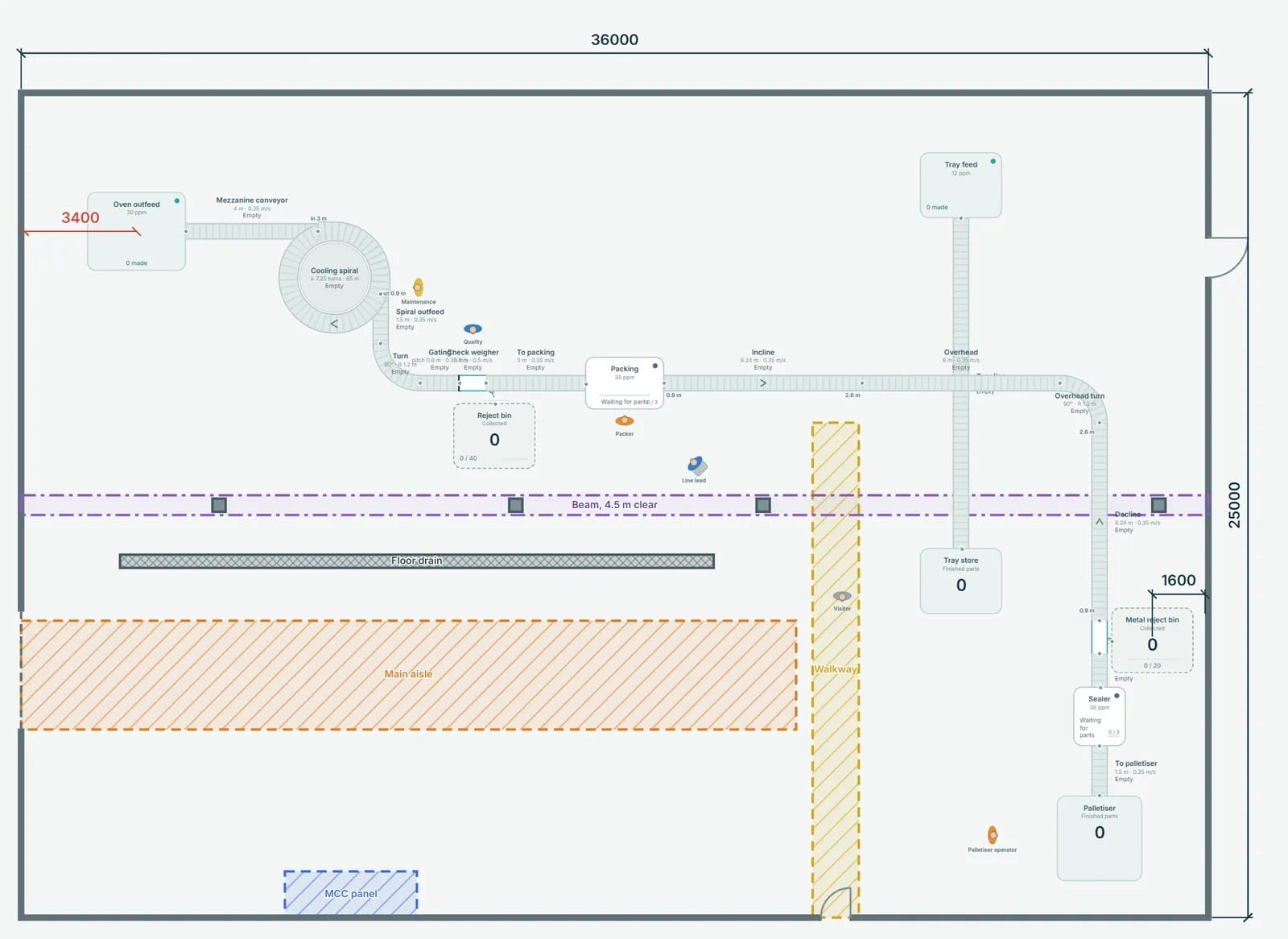Click the Overhead turn label
The width and height of the screenshot is (1288, 939).
1080,395
